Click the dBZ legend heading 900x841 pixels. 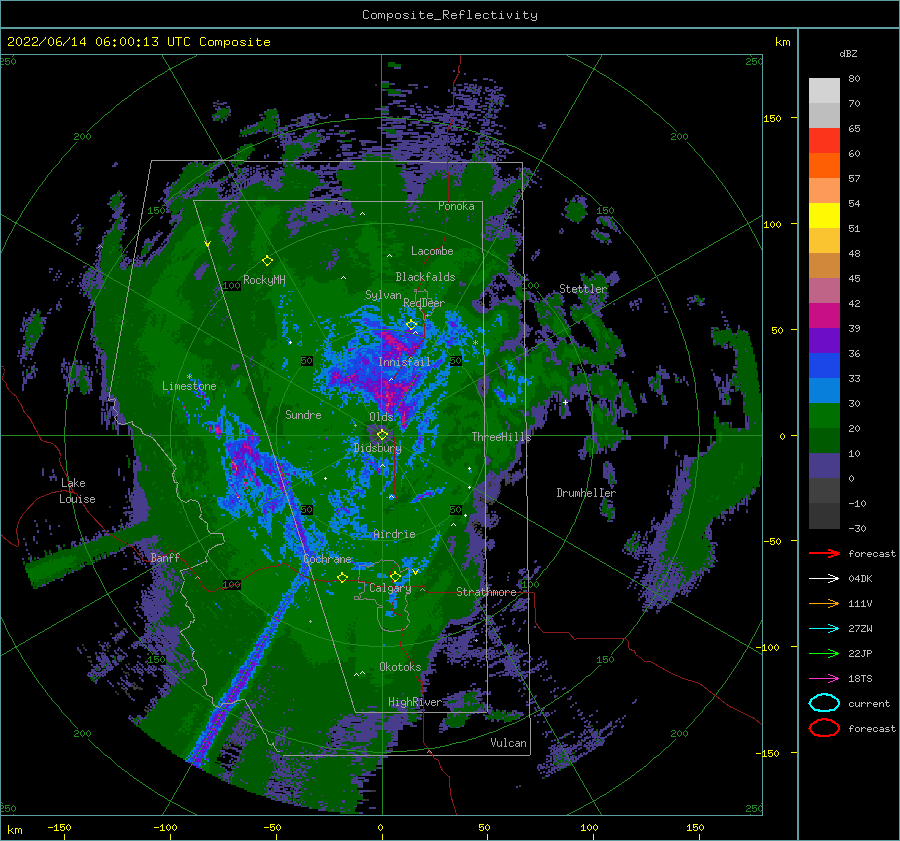point(848,53)
